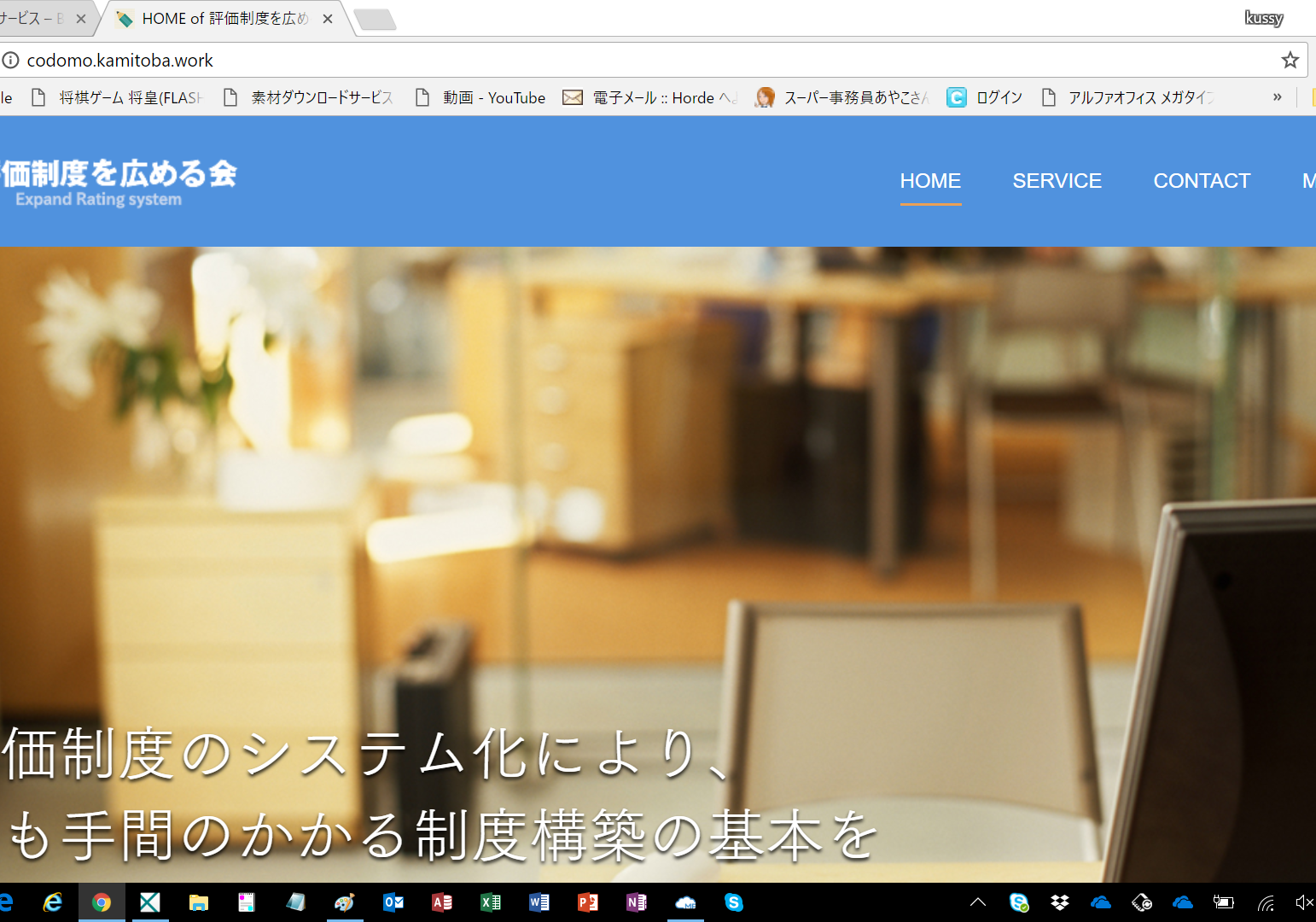Select the HOME navigation item
Viewport: 1316px width, 922px height.
[x=930, y=181]
